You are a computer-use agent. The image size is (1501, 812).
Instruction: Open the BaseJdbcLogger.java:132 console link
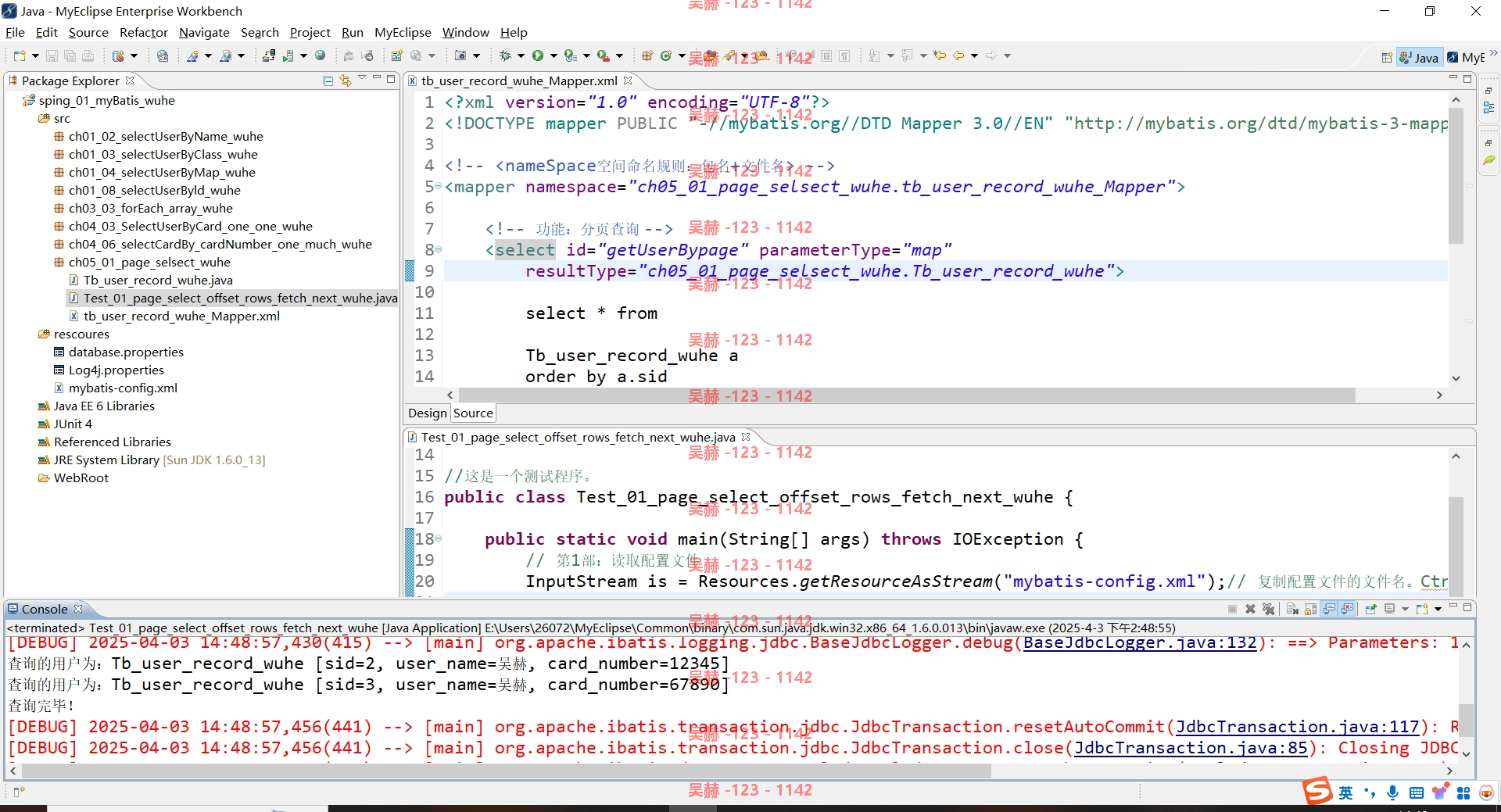tap(1140, 642)
